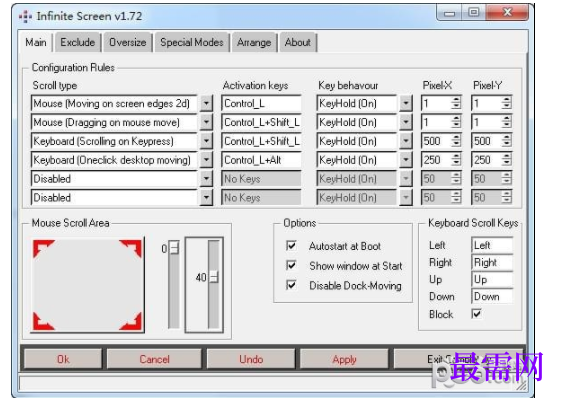Screen dimensions: 562x398
Task: Click Pixel-Y stepper in Mouse Dragging row
Action: point(506,122)
